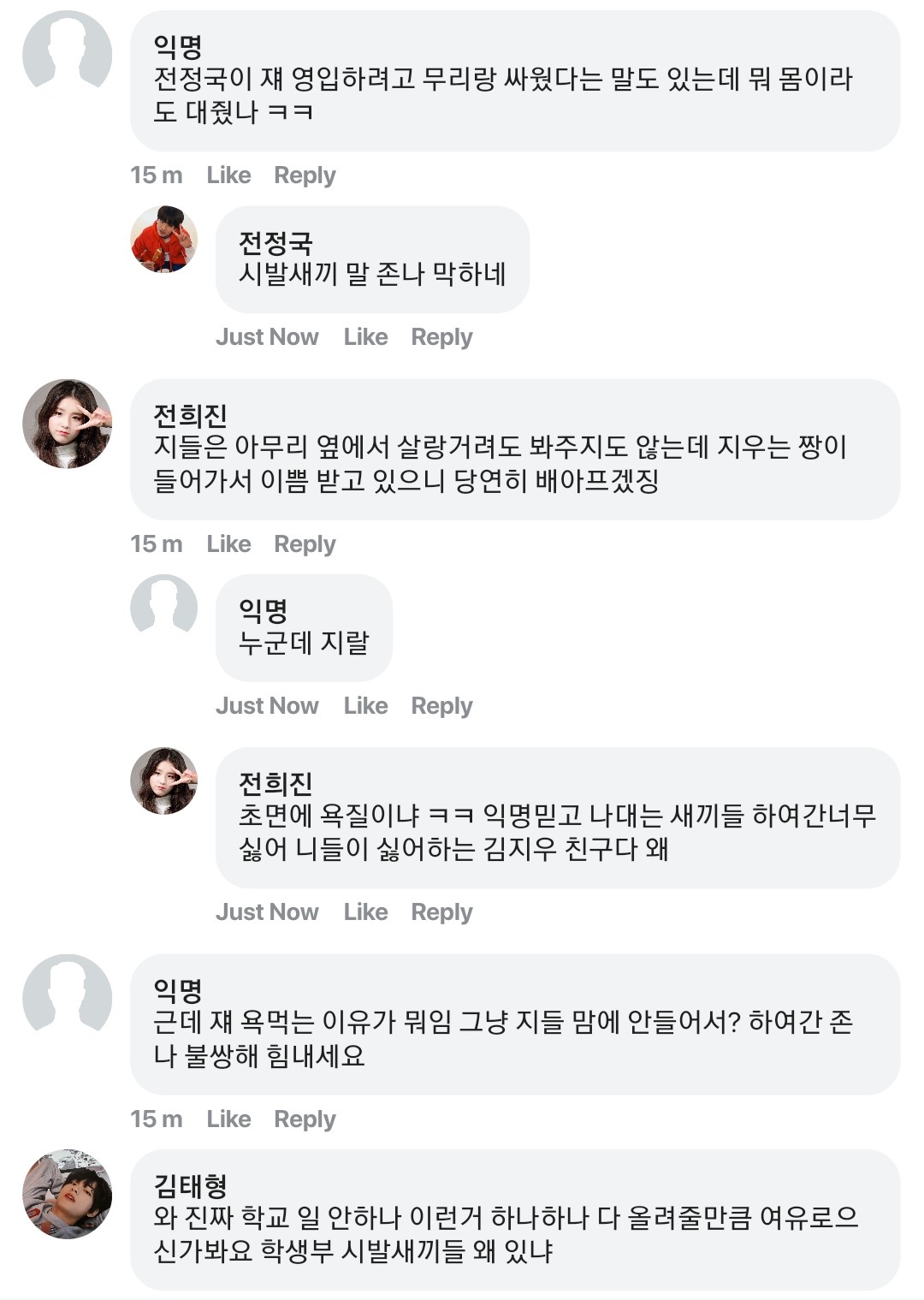Reply to 전희진's 초면에 욕질이냐 comment
This screenshot has width=924, height=1300.
441,912
